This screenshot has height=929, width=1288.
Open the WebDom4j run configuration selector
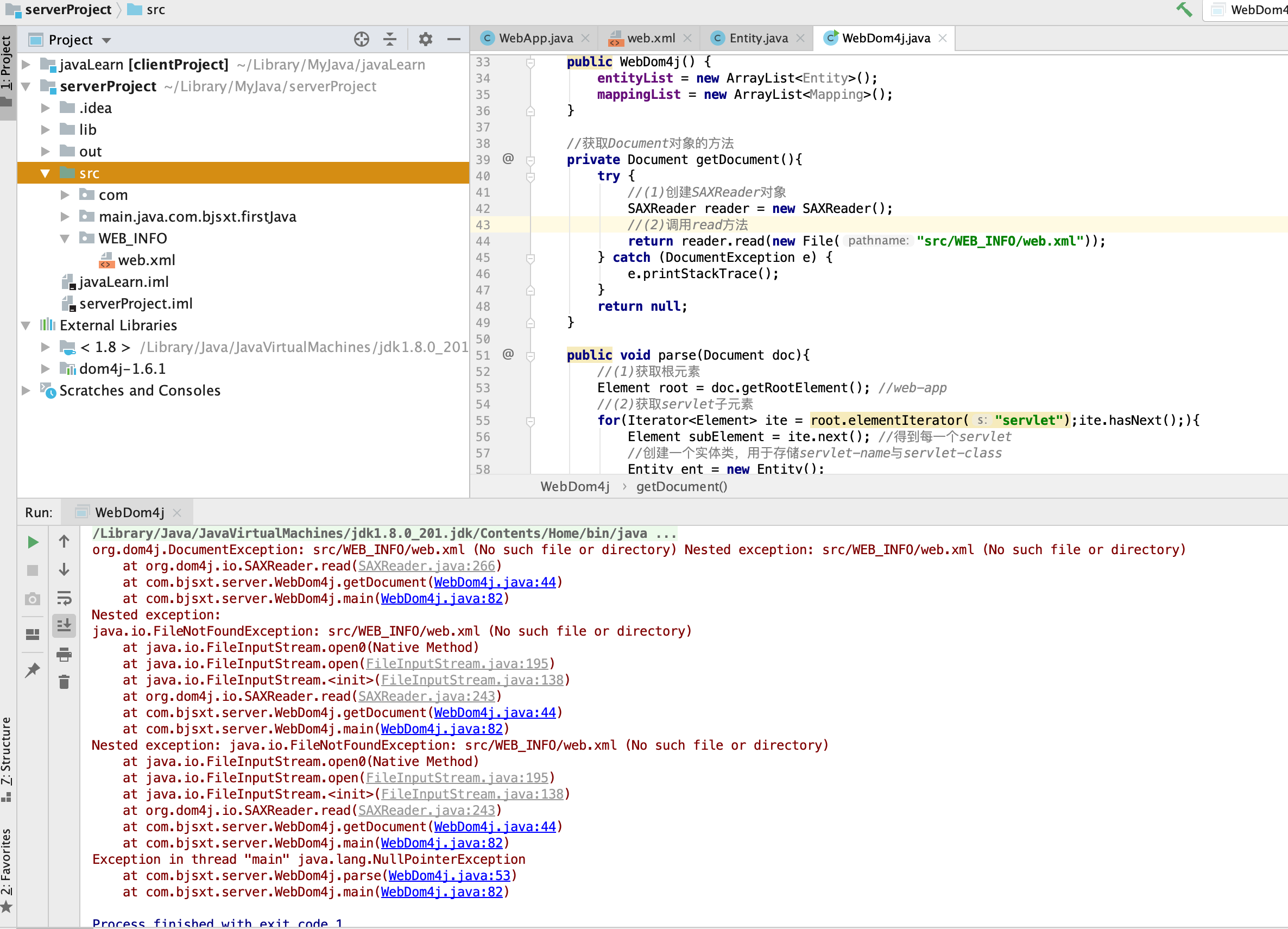coord(1246,10)
